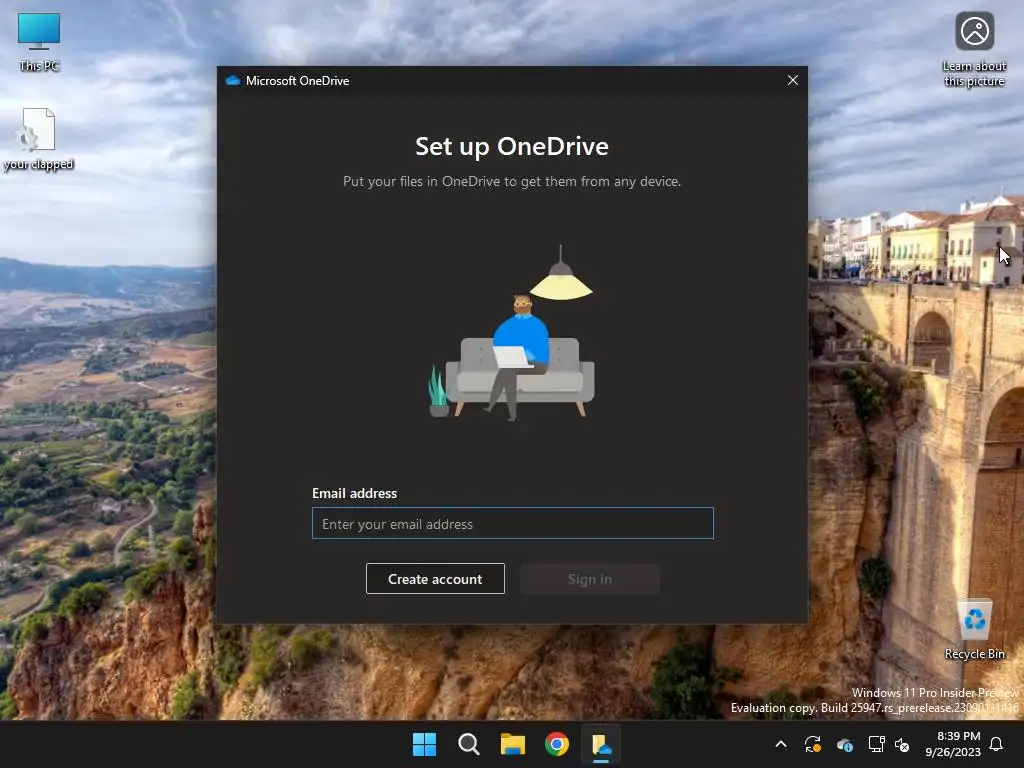Click the OneDrive cloud tray icon
Viewport: 1024px width, 768px height.
click(x=844, y=744)
